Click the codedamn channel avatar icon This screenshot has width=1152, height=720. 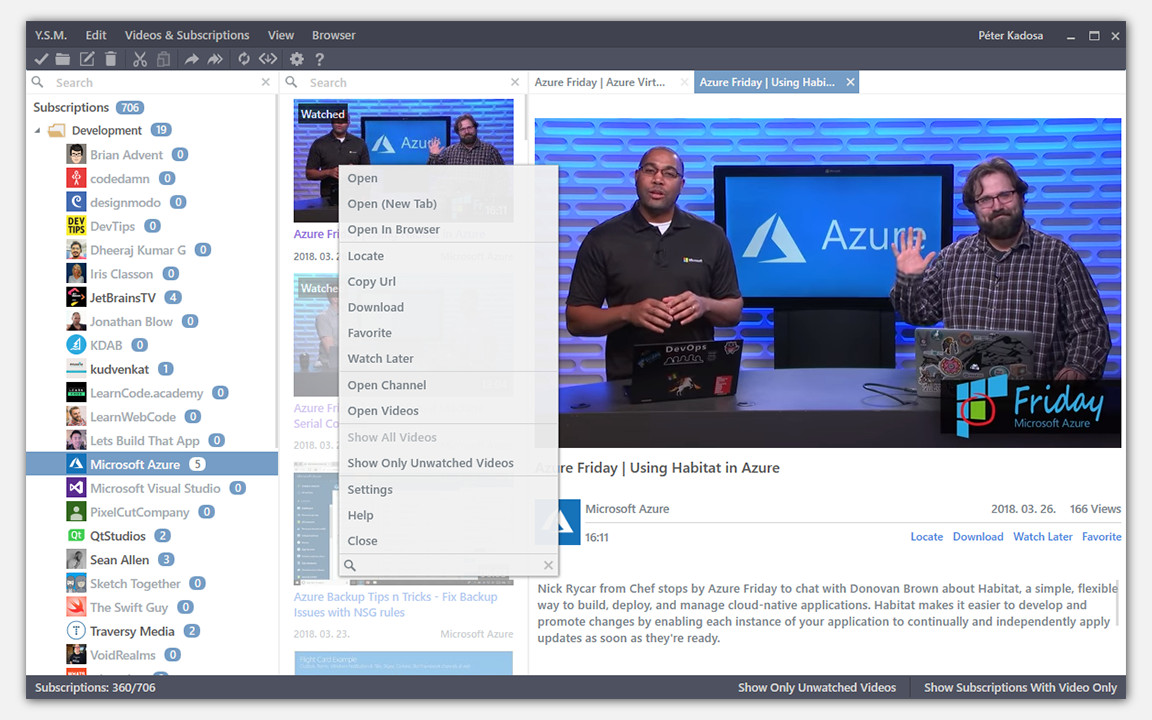[x=76, y=179]
